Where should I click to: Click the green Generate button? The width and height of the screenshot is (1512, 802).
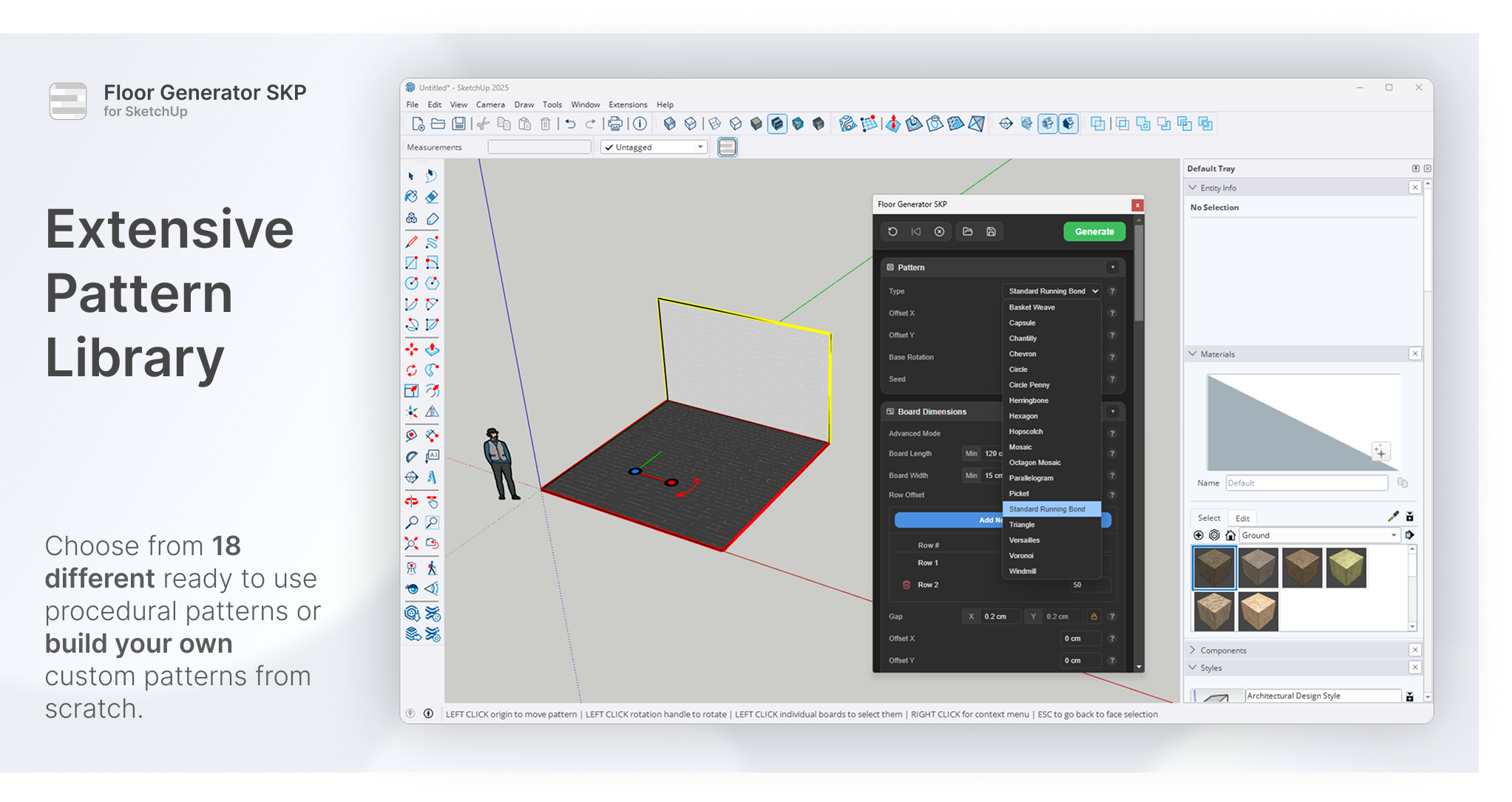click(x=1094, y=231)
